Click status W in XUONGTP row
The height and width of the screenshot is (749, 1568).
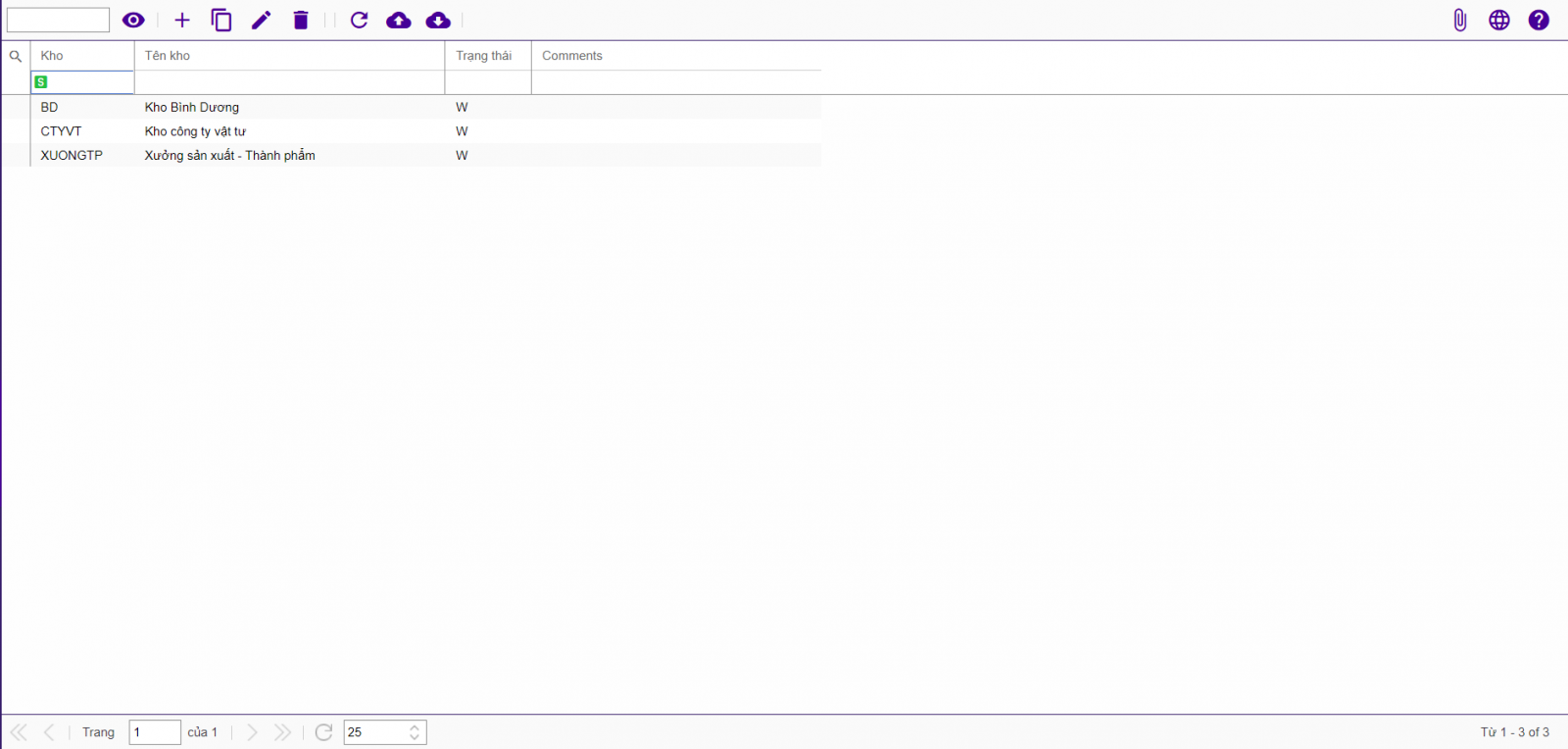[x=462, y=155]
